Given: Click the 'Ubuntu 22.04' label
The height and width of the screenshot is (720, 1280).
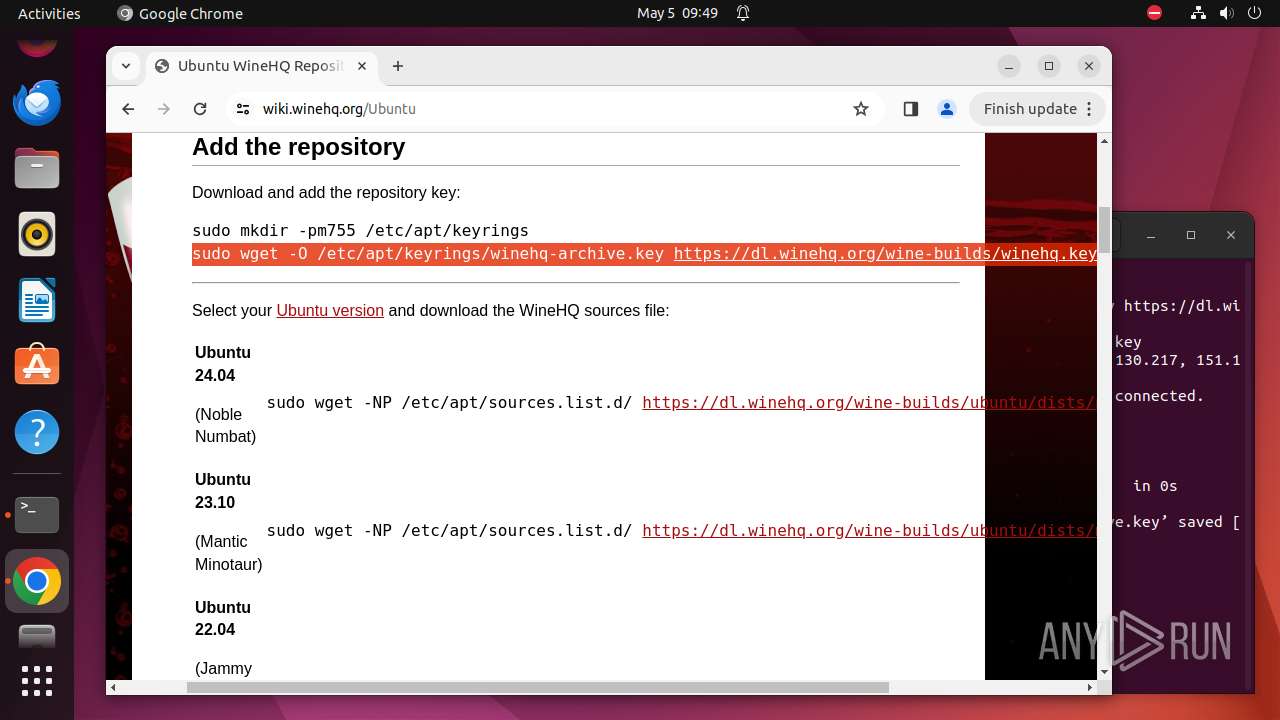Looking at the screenshot, I should tap(223, 618).
